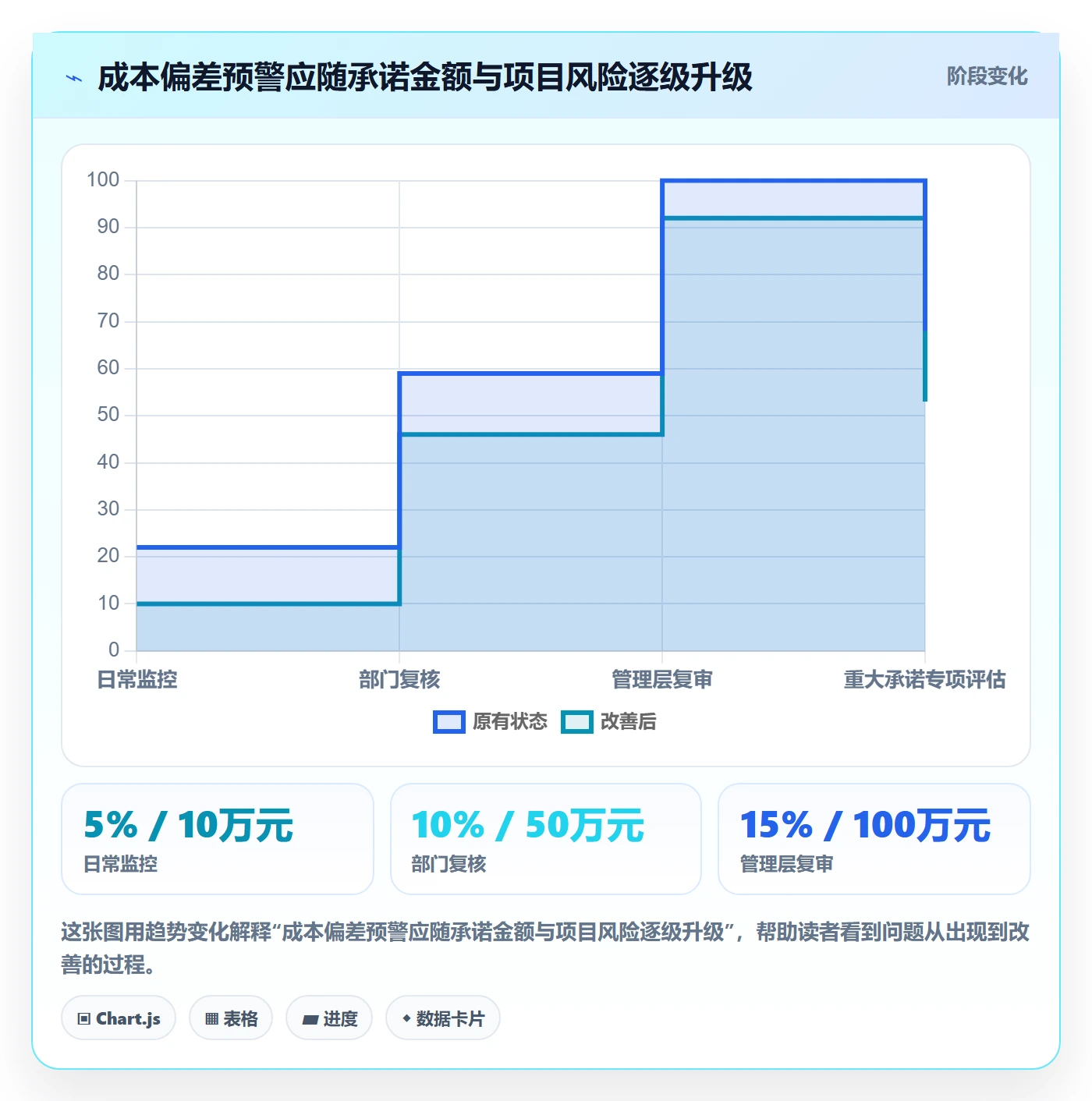Click the 阶段变化 label in the header

(987, 76)
